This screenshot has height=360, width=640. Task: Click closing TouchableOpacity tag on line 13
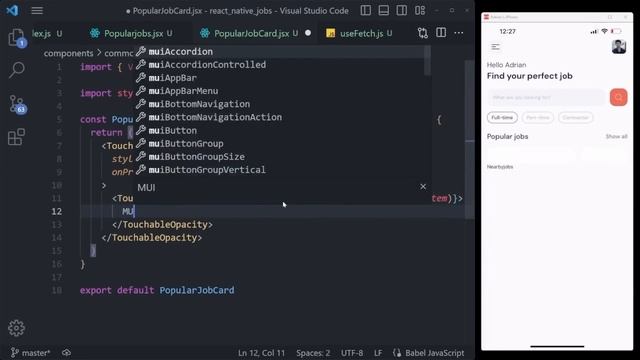point(162,224)
